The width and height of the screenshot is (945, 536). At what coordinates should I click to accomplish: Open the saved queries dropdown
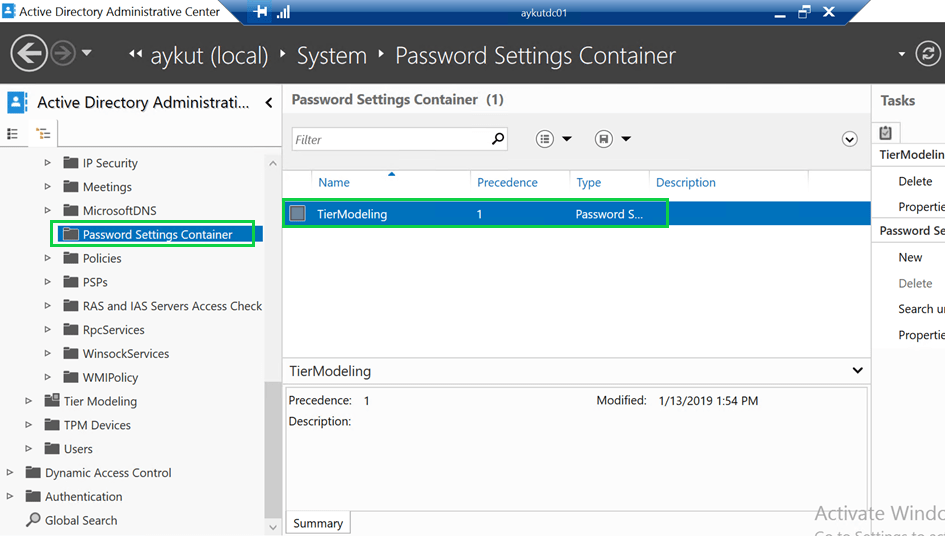pyautogui.click(x=612, y=139)
